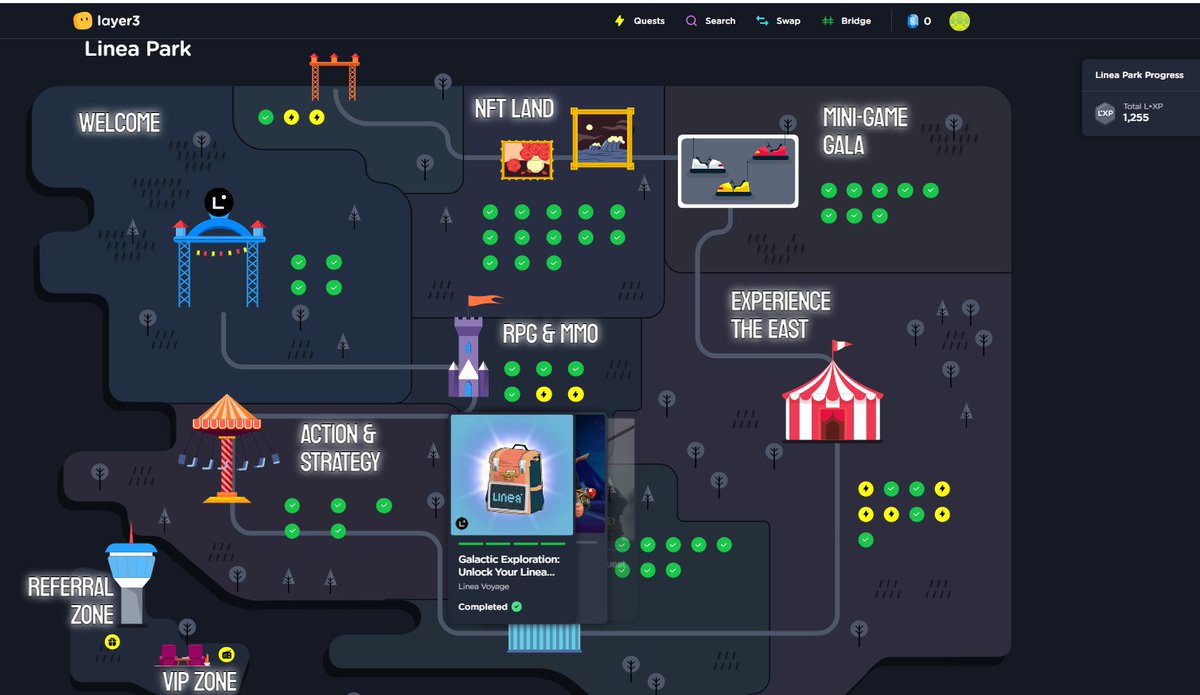Click the Swap link
The height and width of the screenshot is (695, 1200).
[778, 20]
